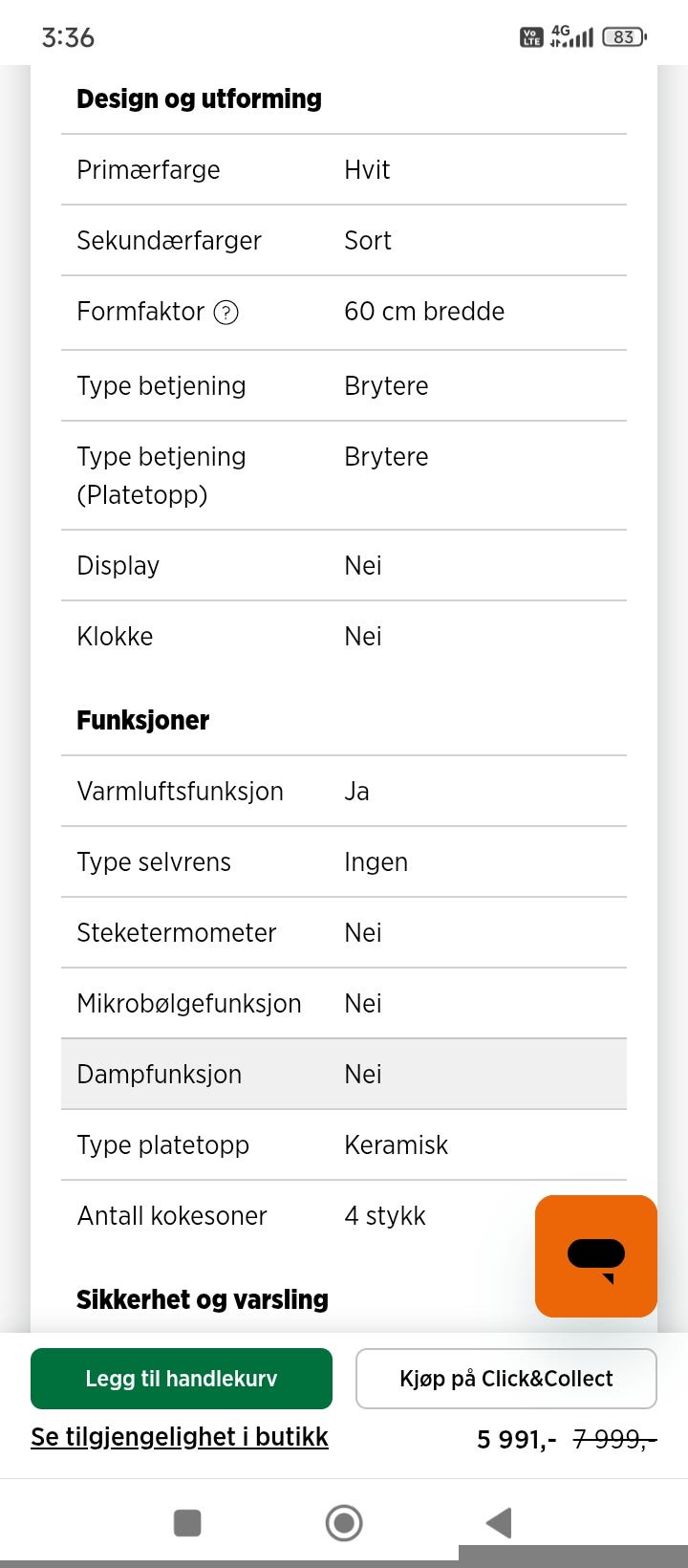Tap the Sikkerhet og varsling heading
Image resolution: width=688 pixels, height=1568 pixels.
coord(203,1299)
